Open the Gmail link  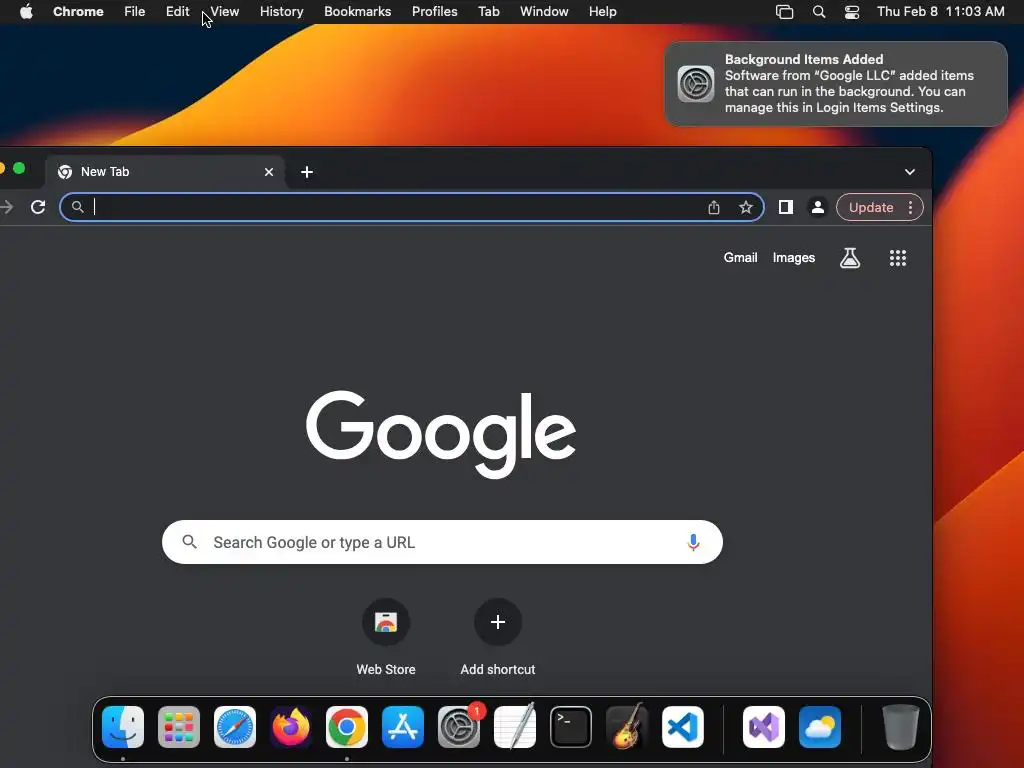pos(741,258)
